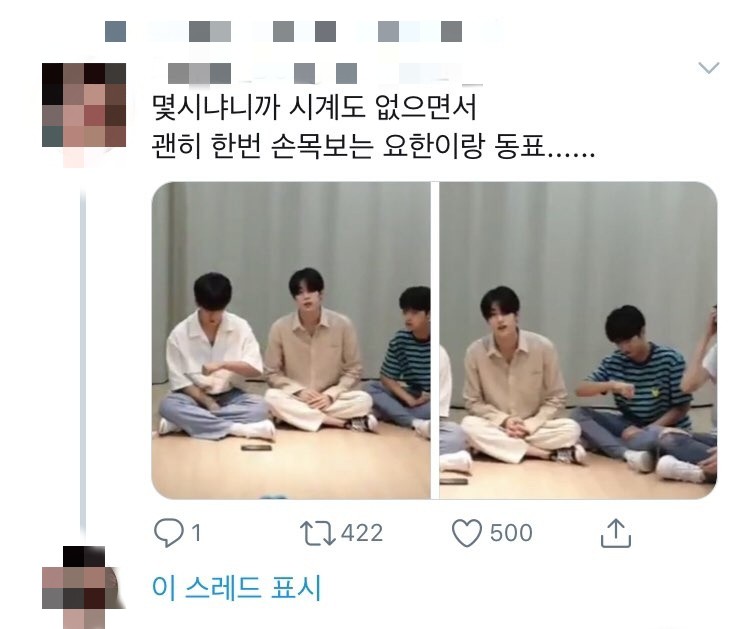
Task: Click the blurred retweeted-by header line
Action: [304, 32]
